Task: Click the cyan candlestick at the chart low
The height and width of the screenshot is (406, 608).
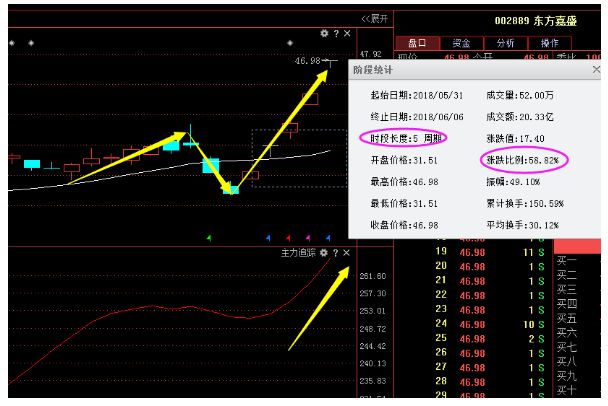Action: 232,187
